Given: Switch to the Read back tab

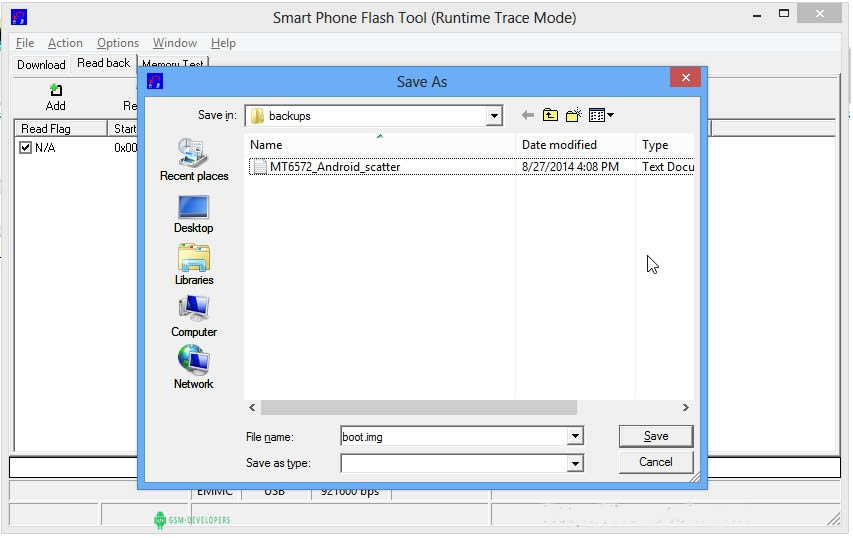Looking at the screenshot, I should (103, 63).
